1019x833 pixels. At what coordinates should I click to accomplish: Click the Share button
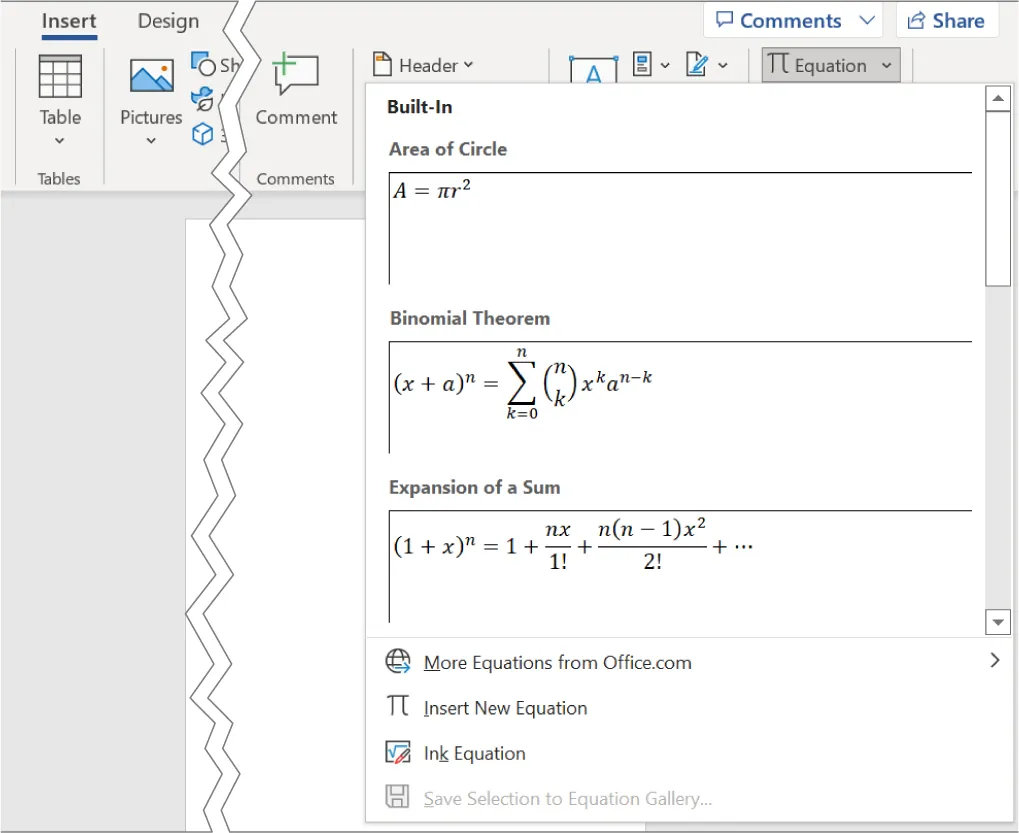point(945,19)
